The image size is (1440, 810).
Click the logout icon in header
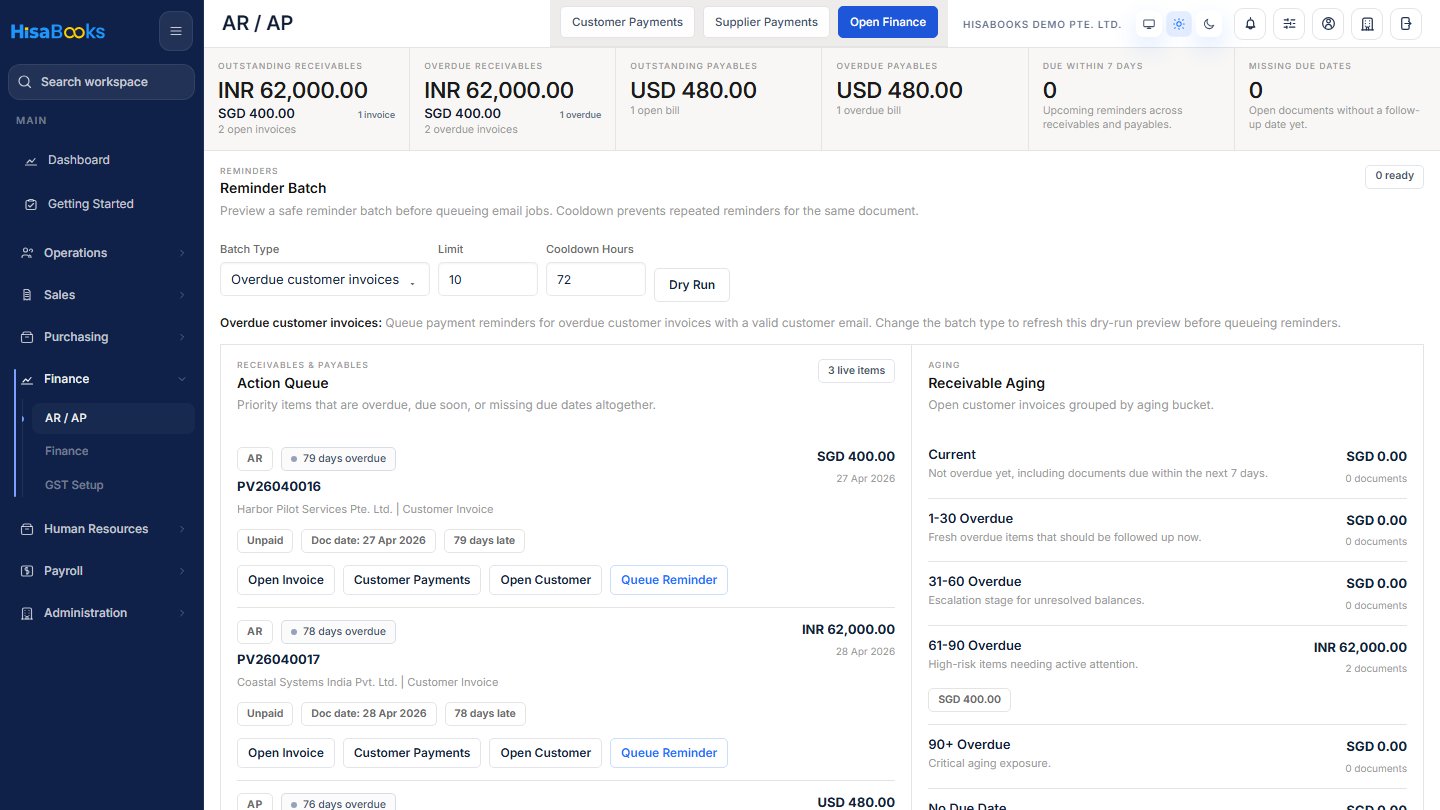tap(1407, 23)
